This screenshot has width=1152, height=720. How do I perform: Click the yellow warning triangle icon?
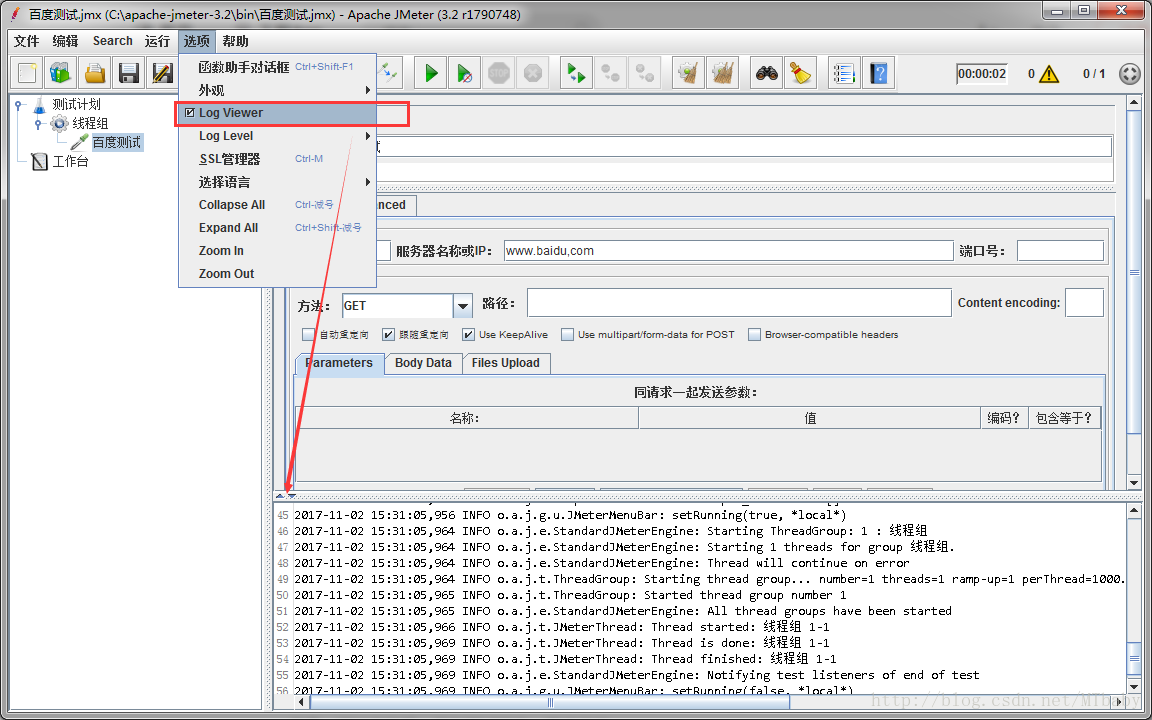pos(1049,73)
